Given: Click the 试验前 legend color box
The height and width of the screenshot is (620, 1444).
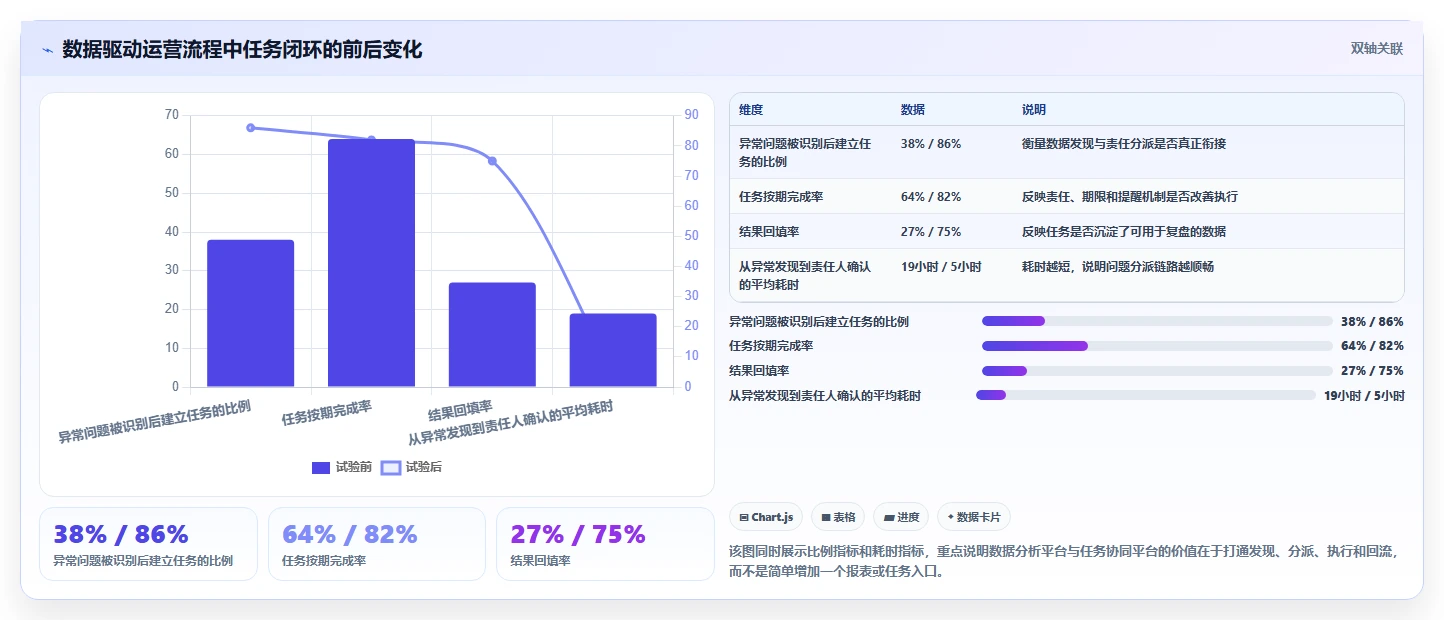Looking at the screenshot, I should [321, 467].
